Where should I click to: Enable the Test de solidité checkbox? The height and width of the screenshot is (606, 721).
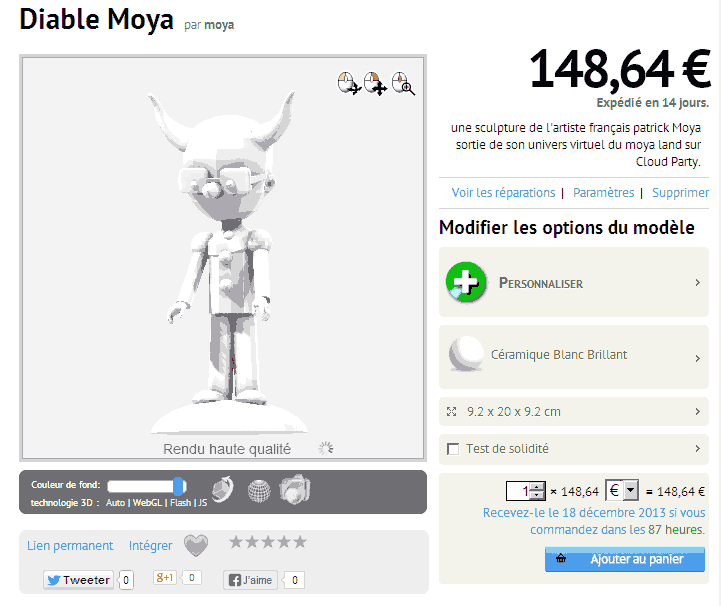click(x=453, y=449)
